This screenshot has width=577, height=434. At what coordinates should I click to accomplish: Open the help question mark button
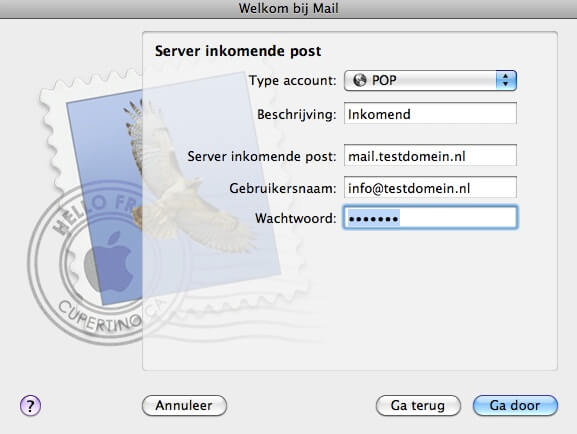tap(30, 406)
